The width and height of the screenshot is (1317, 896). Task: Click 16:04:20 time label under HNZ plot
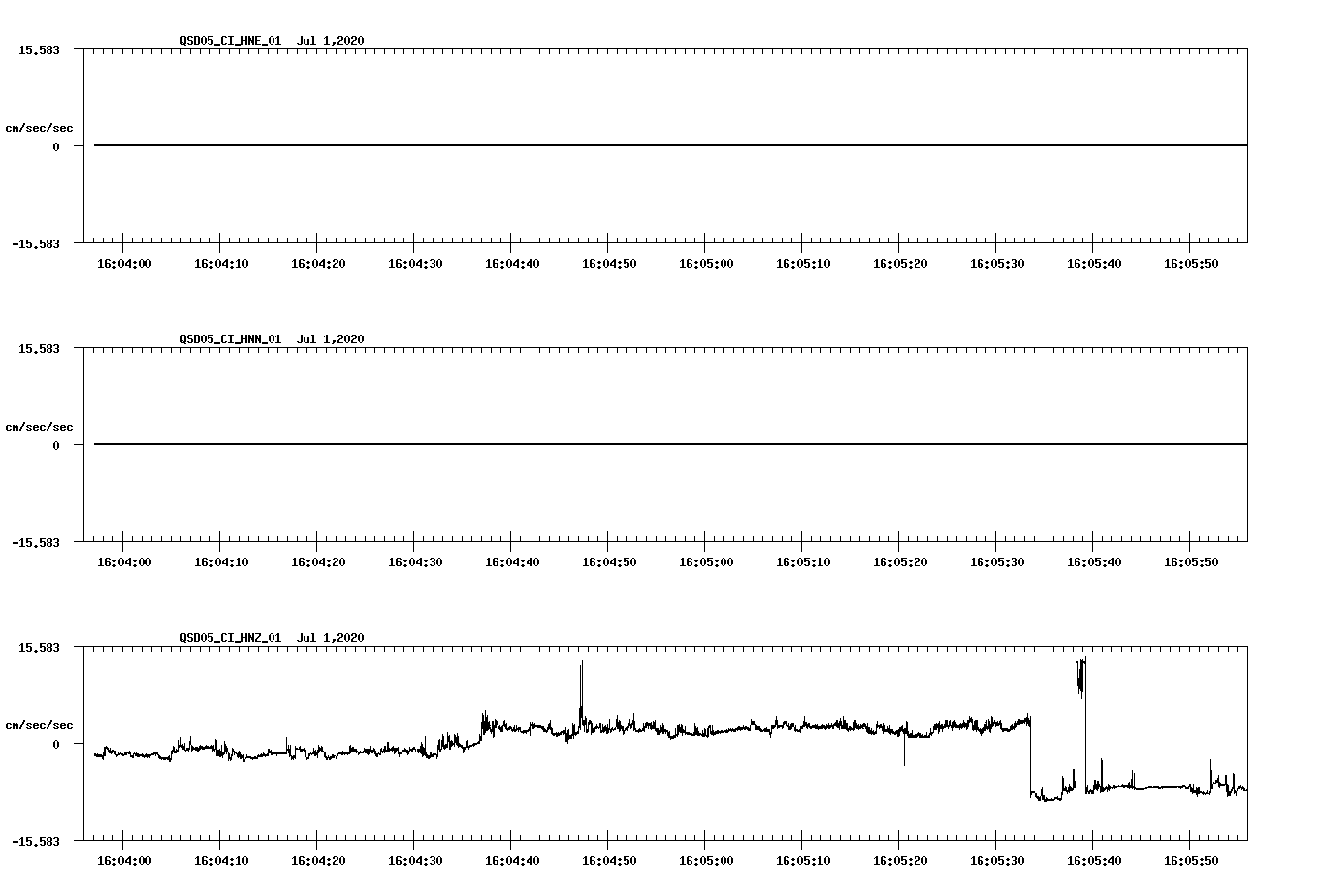tap(318, 861)
